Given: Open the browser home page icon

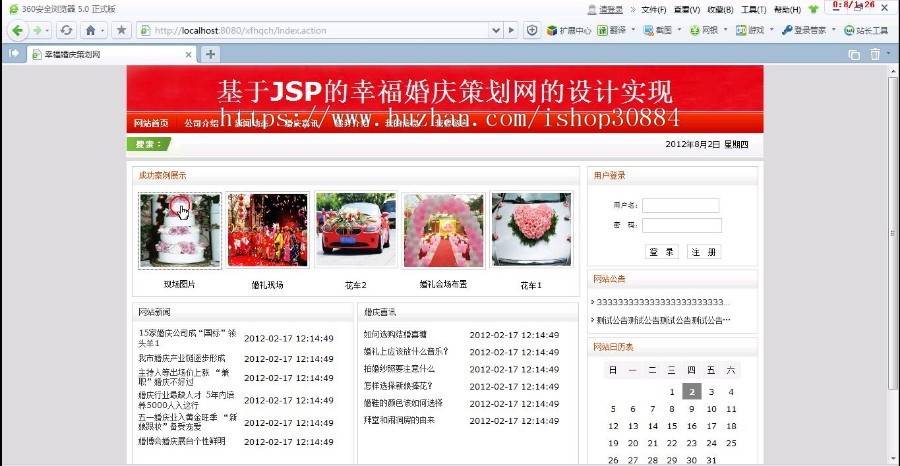Looking at the screenshot, I should [x=91, y=30].
